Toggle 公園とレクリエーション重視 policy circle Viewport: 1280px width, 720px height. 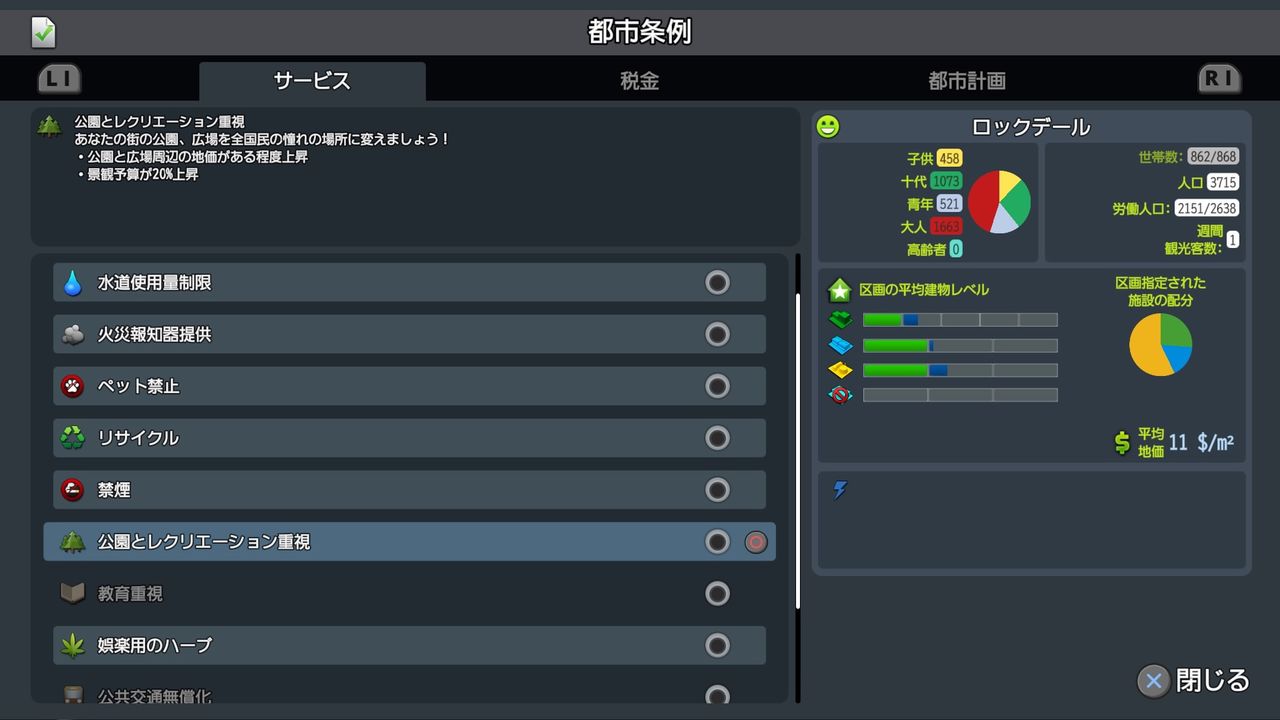[718, 542]
